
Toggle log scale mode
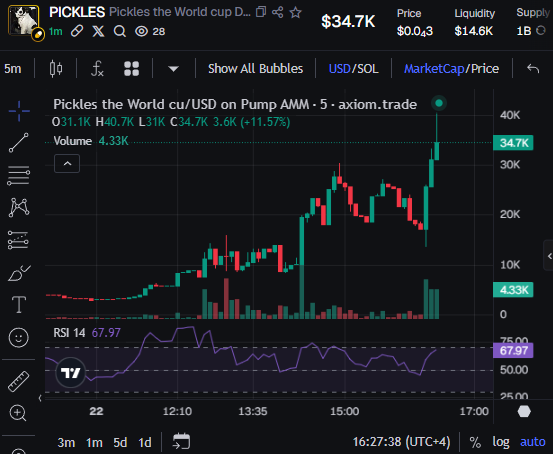[x=501, y=442]
